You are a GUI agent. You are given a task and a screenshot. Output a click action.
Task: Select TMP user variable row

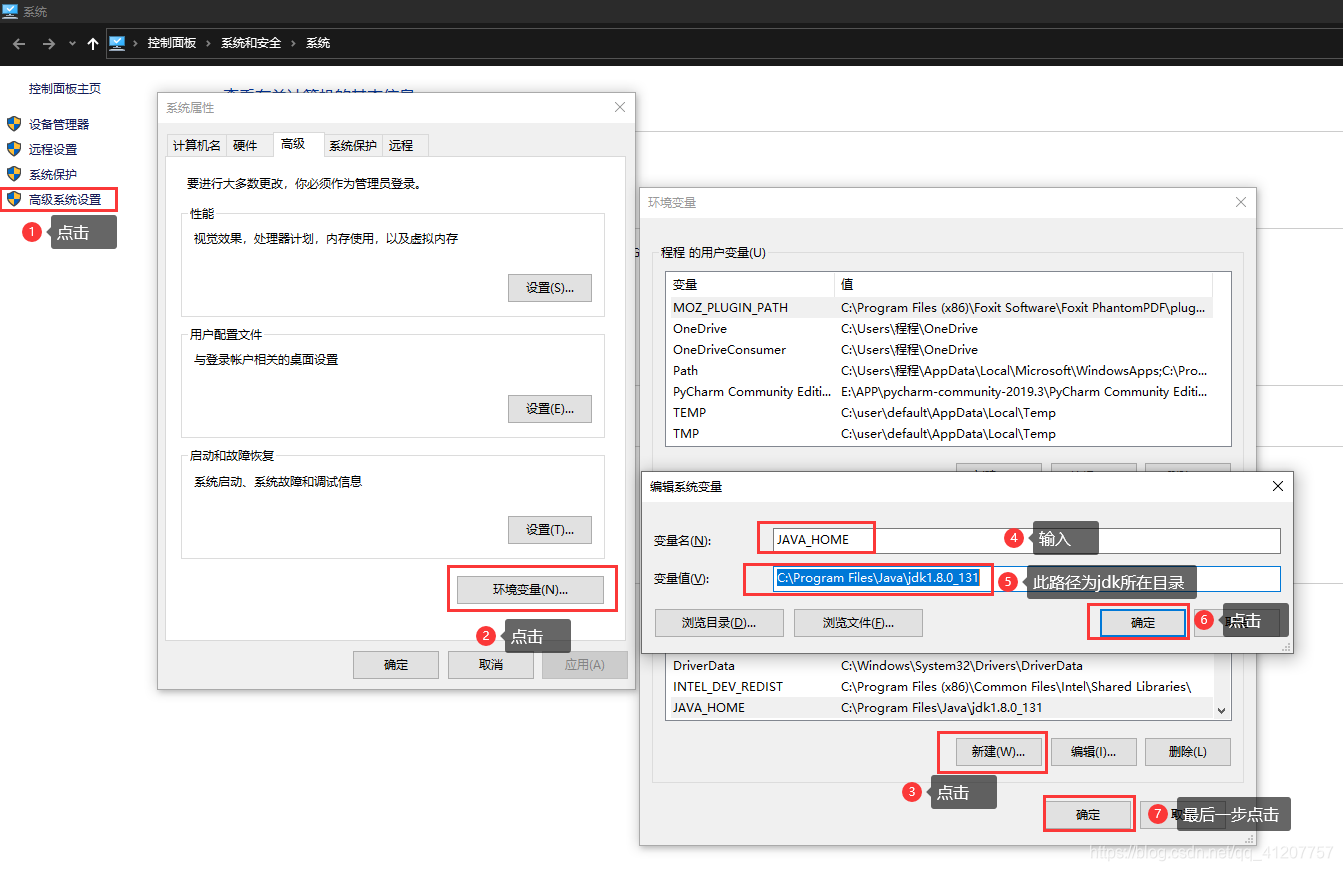[x=939, y=434]
